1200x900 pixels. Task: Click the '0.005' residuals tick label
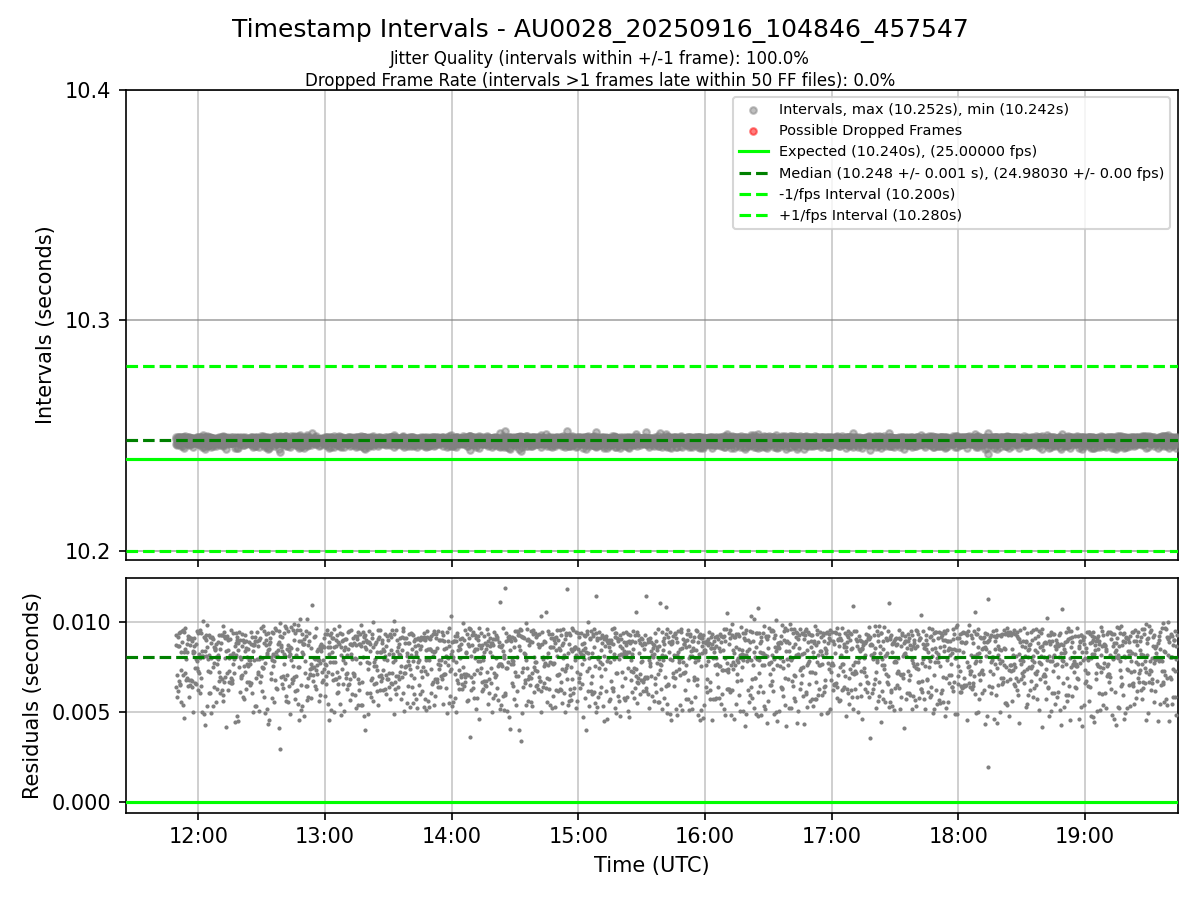(x=82, y=713)
